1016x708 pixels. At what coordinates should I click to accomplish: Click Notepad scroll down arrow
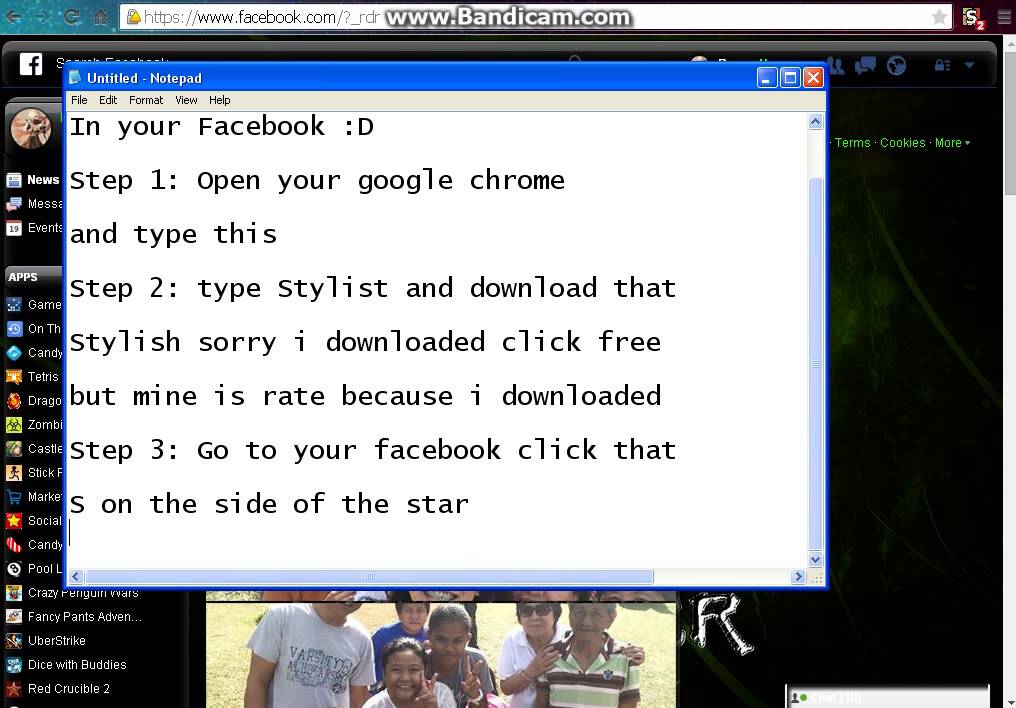[816, 559]
